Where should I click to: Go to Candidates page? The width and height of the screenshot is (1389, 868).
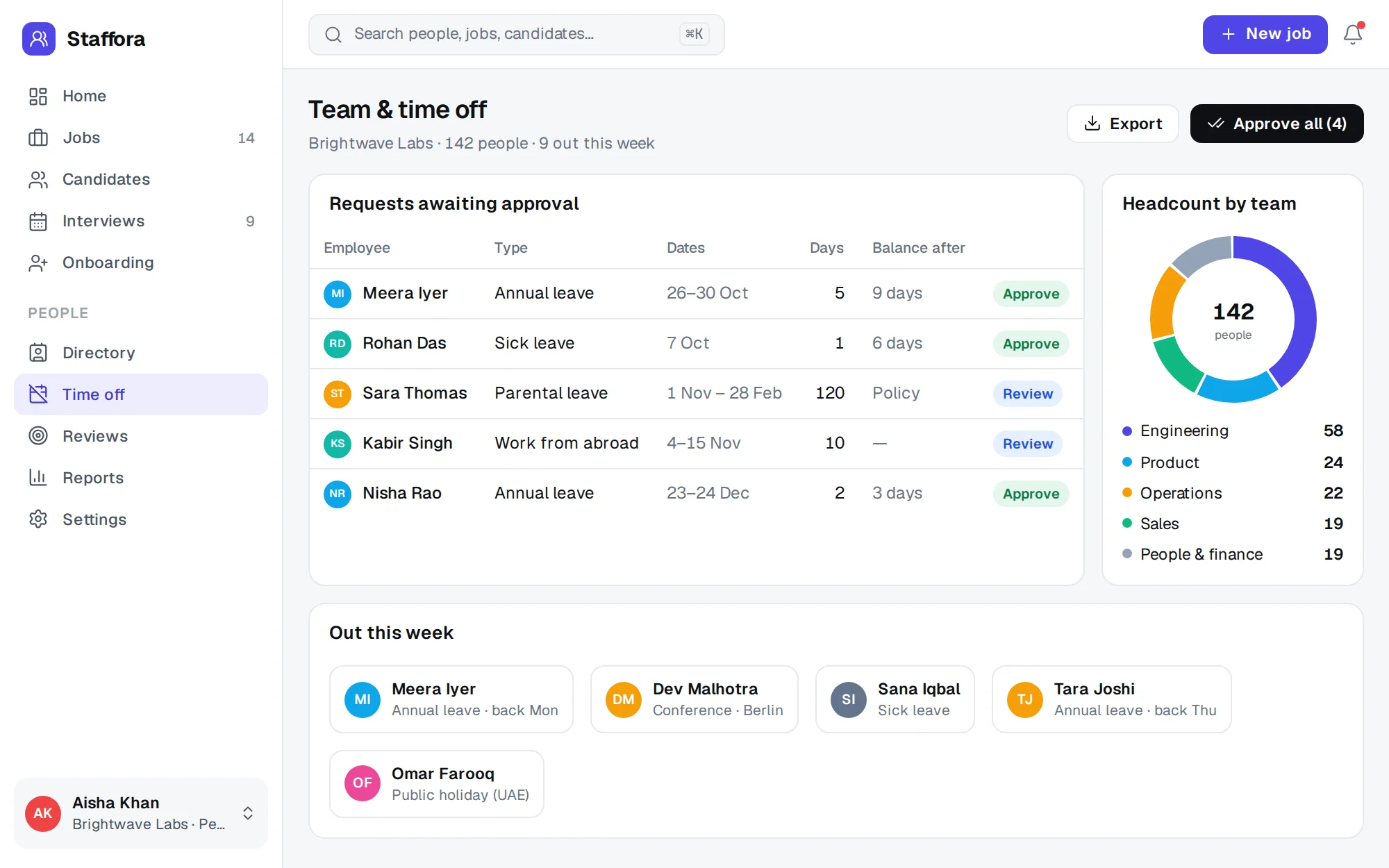click(141, 179)
